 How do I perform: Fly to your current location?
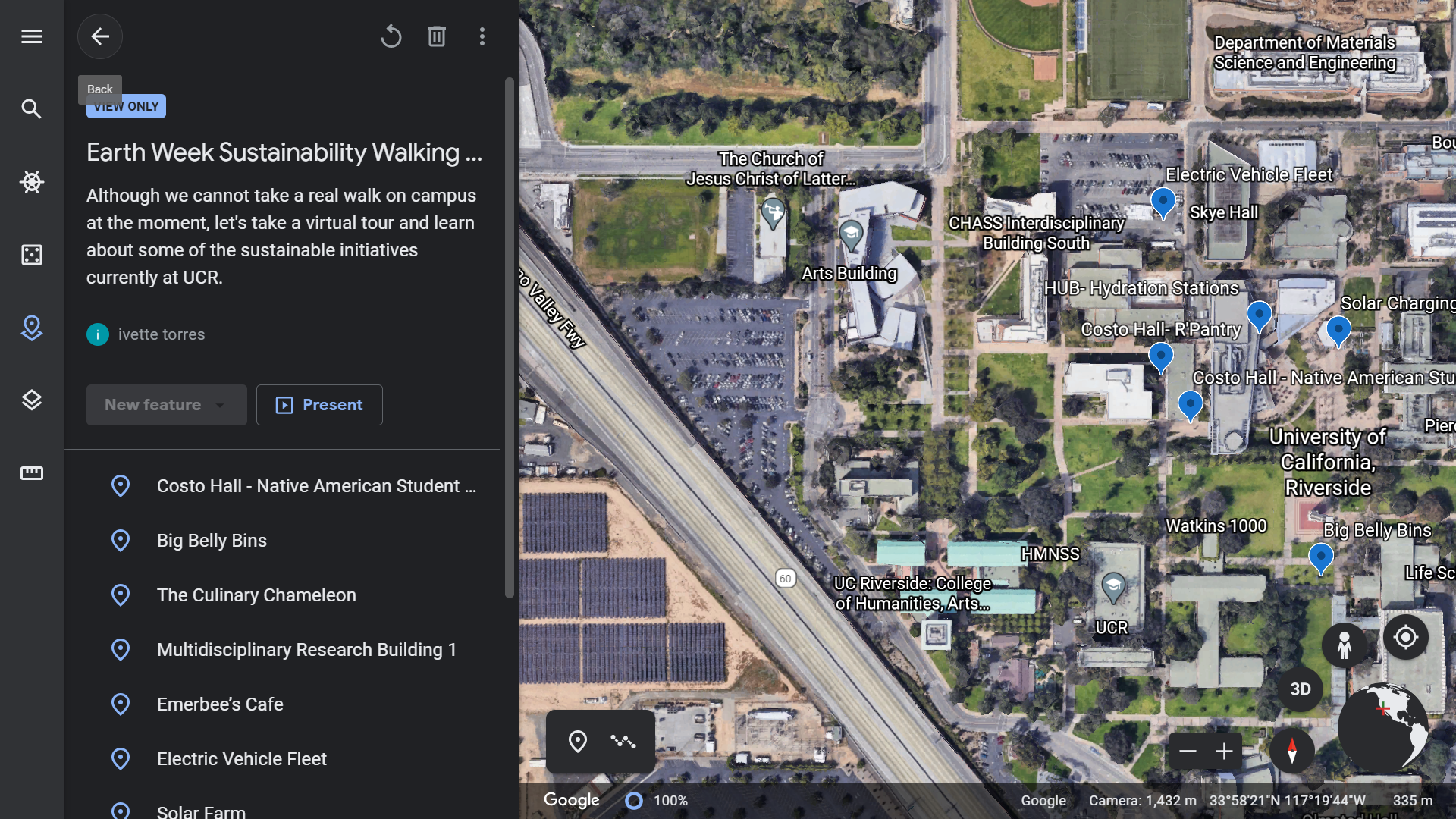1405,638
